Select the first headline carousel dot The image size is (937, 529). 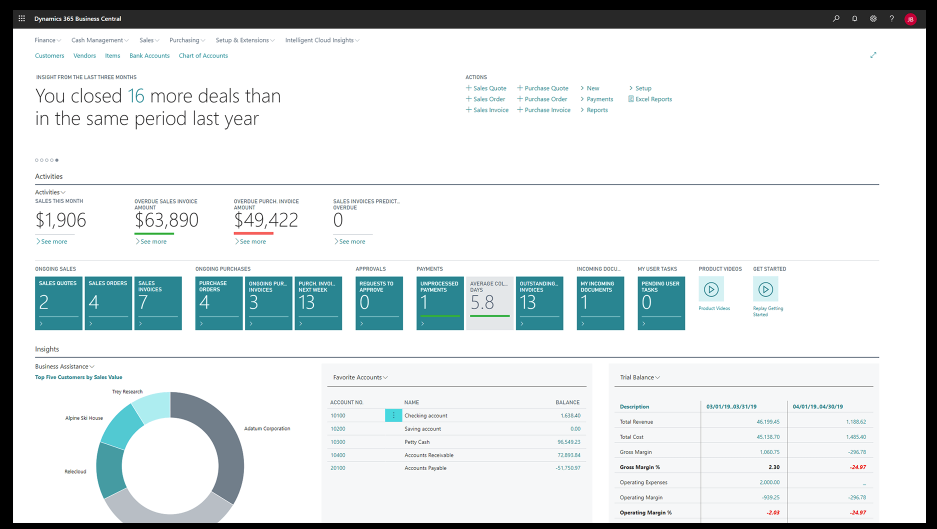37,160
